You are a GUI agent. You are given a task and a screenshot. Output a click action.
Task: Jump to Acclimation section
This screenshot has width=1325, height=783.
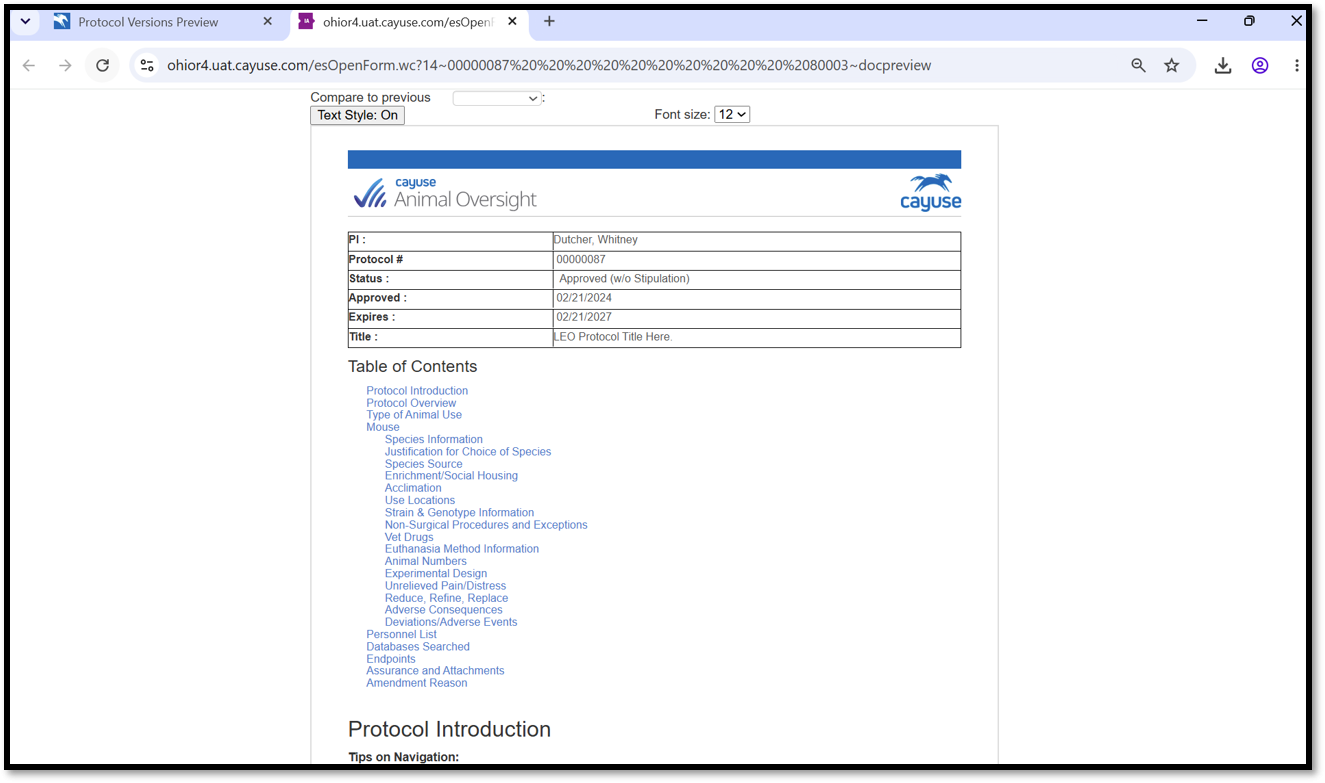[413, 488]
